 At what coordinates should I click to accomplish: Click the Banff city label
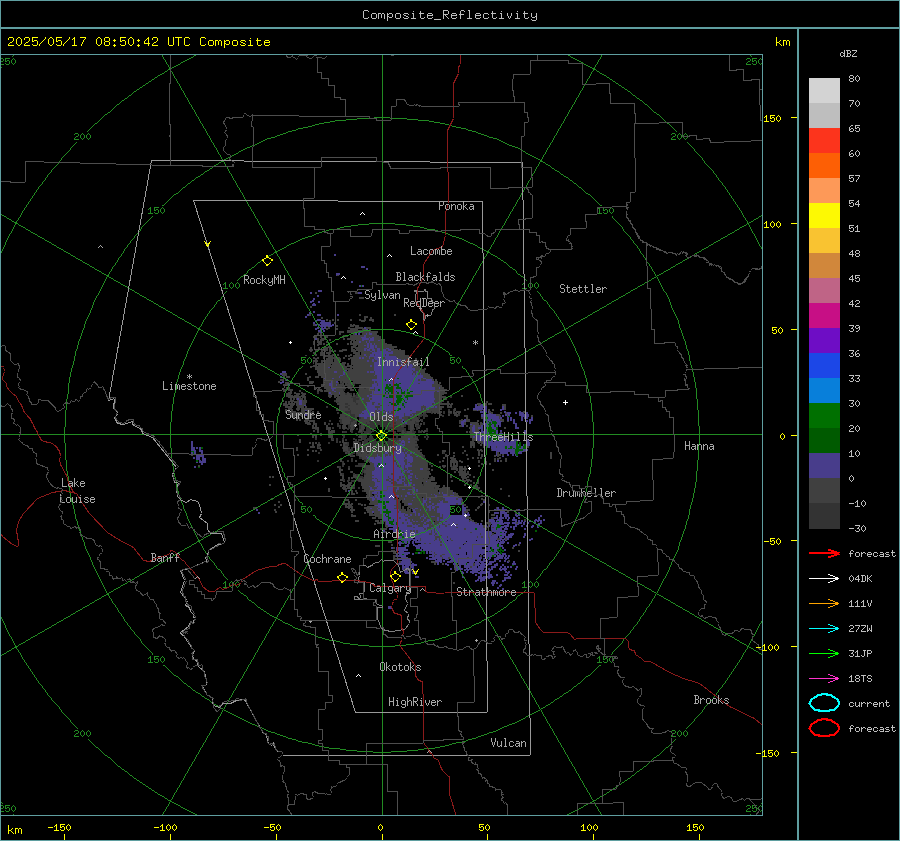point(165,557)
